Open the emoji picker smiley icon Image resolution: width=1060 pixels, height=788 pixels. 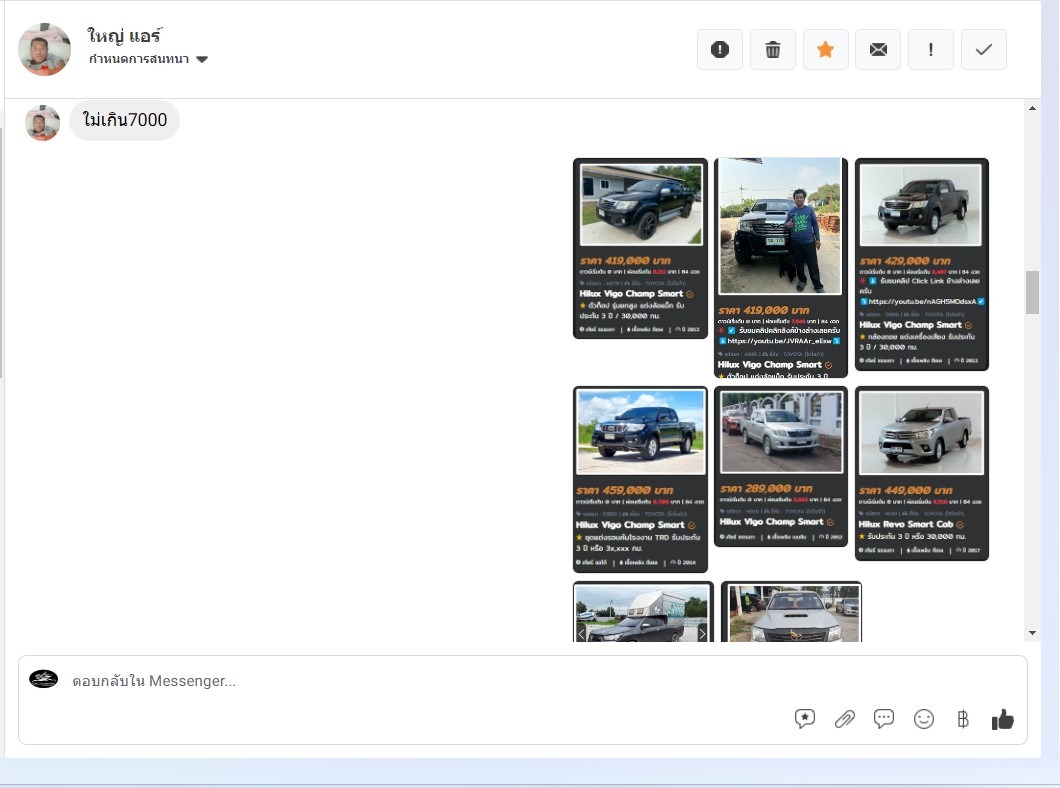point(924,718)
